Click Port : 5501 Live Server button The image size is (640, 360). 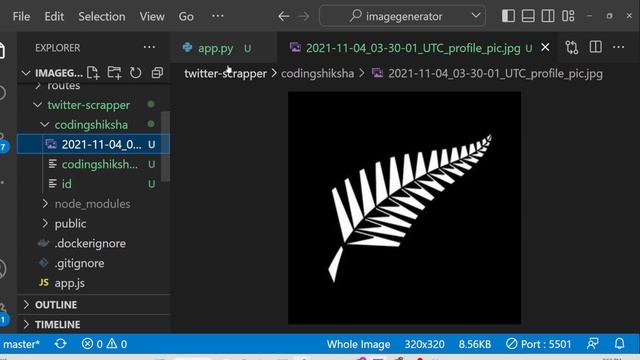click(538, 344)
